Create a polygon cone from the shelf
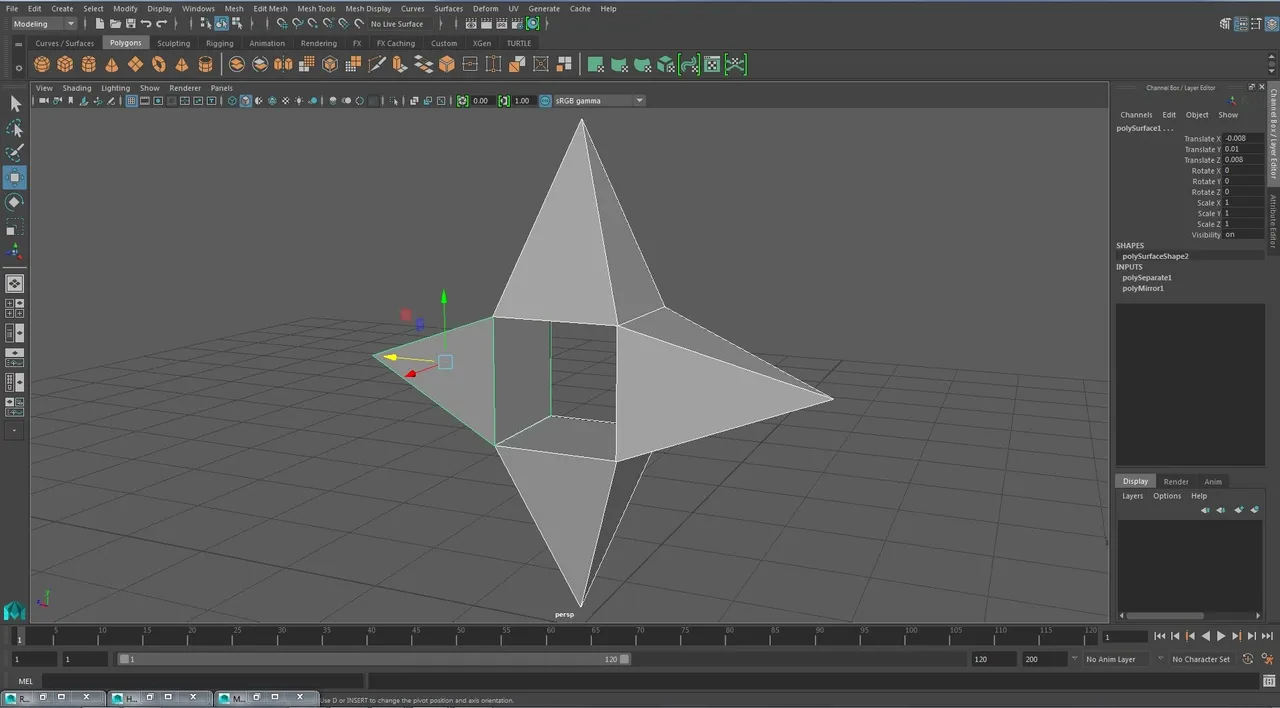The width and height of the screenshot is (1280, 708). [x=112, y=64]
